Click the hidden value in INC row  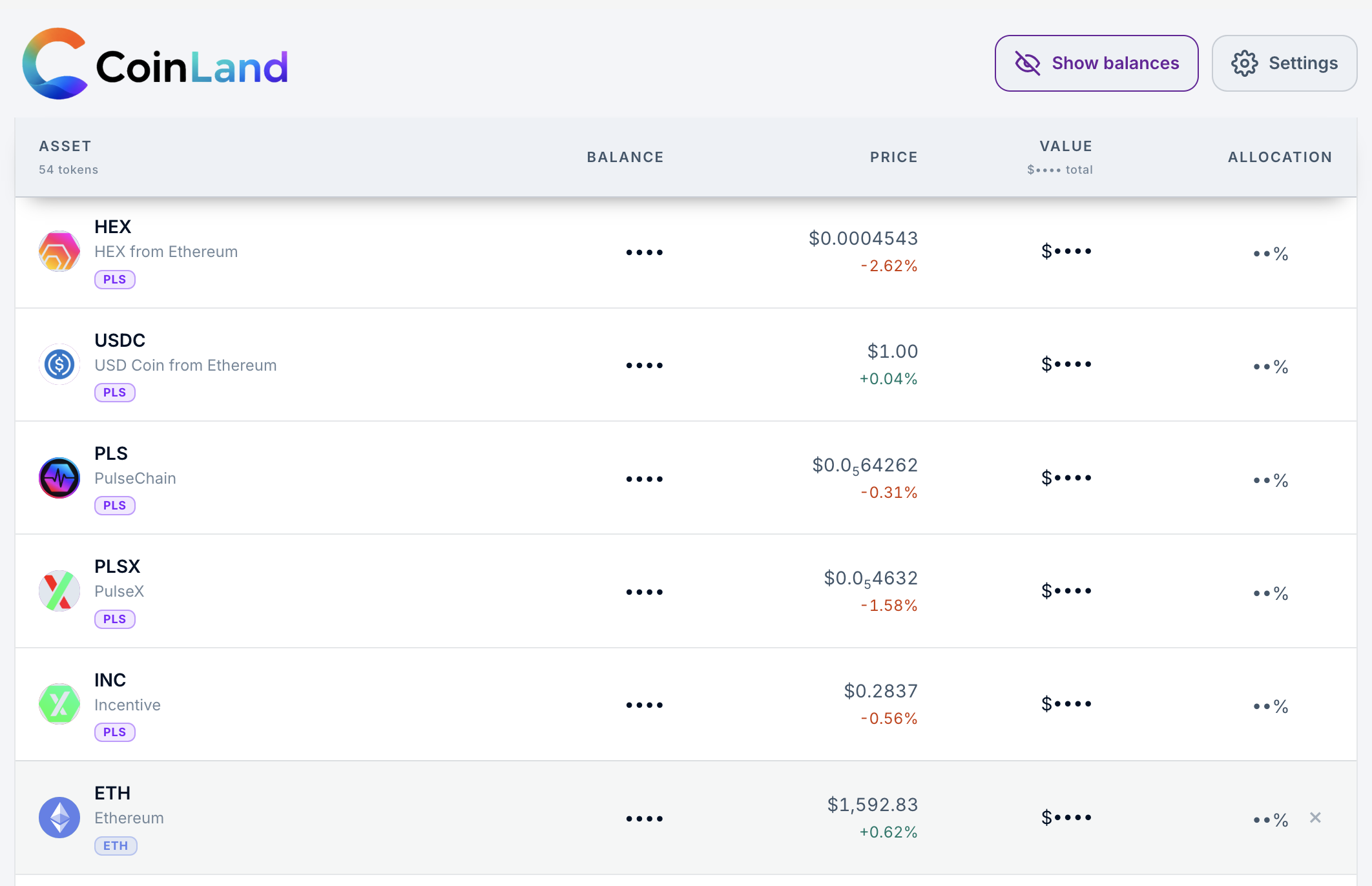[x=1066, y=704]
